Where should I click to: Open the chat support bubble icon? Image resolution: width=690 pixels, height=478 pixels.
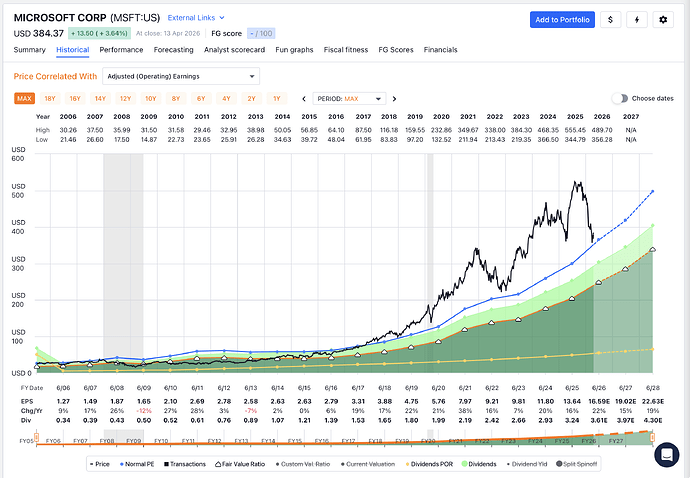664,454
